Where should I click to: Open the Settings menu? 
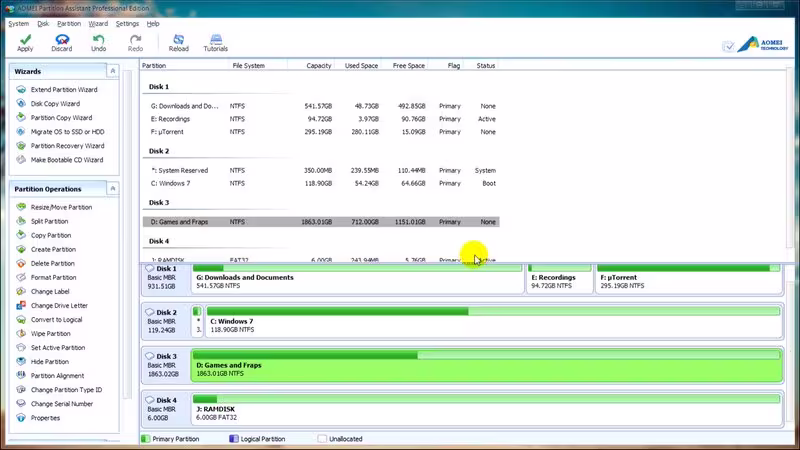pos(127,23)
